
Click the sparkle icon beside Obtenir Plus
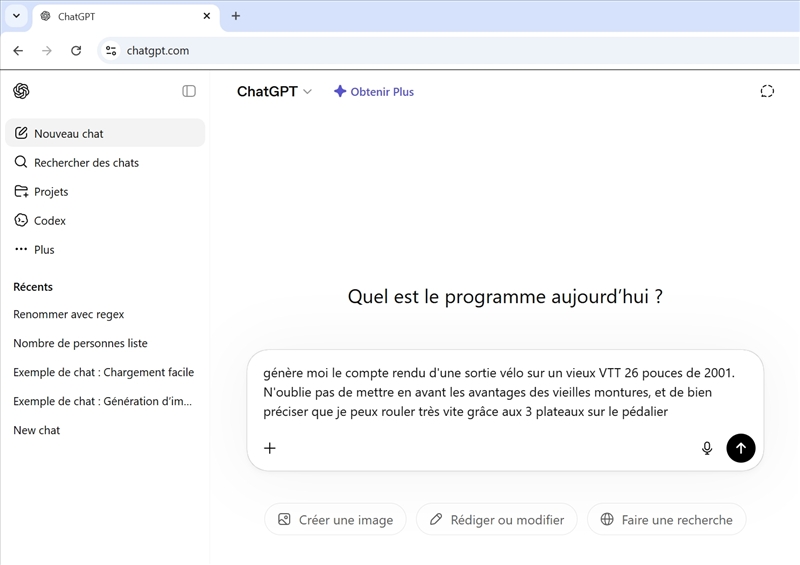pos(340,91)
